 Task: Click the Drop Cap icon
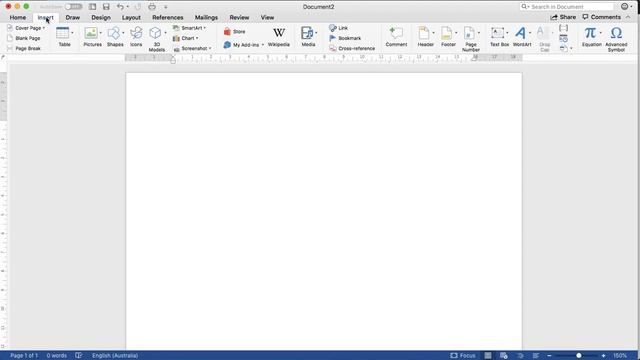[x=543, y=33]
